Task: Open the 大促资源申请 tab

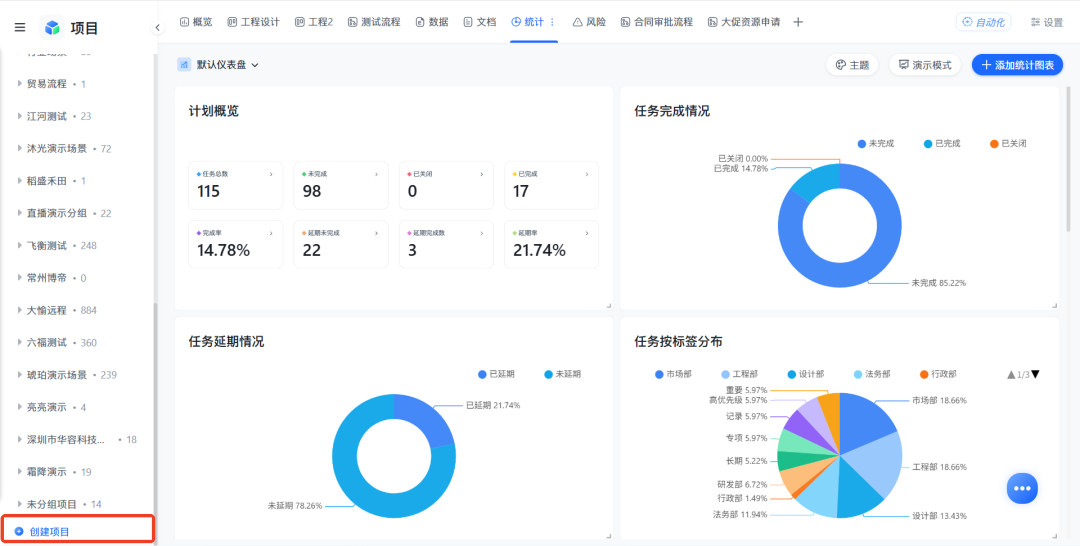Action: (743, 22)
